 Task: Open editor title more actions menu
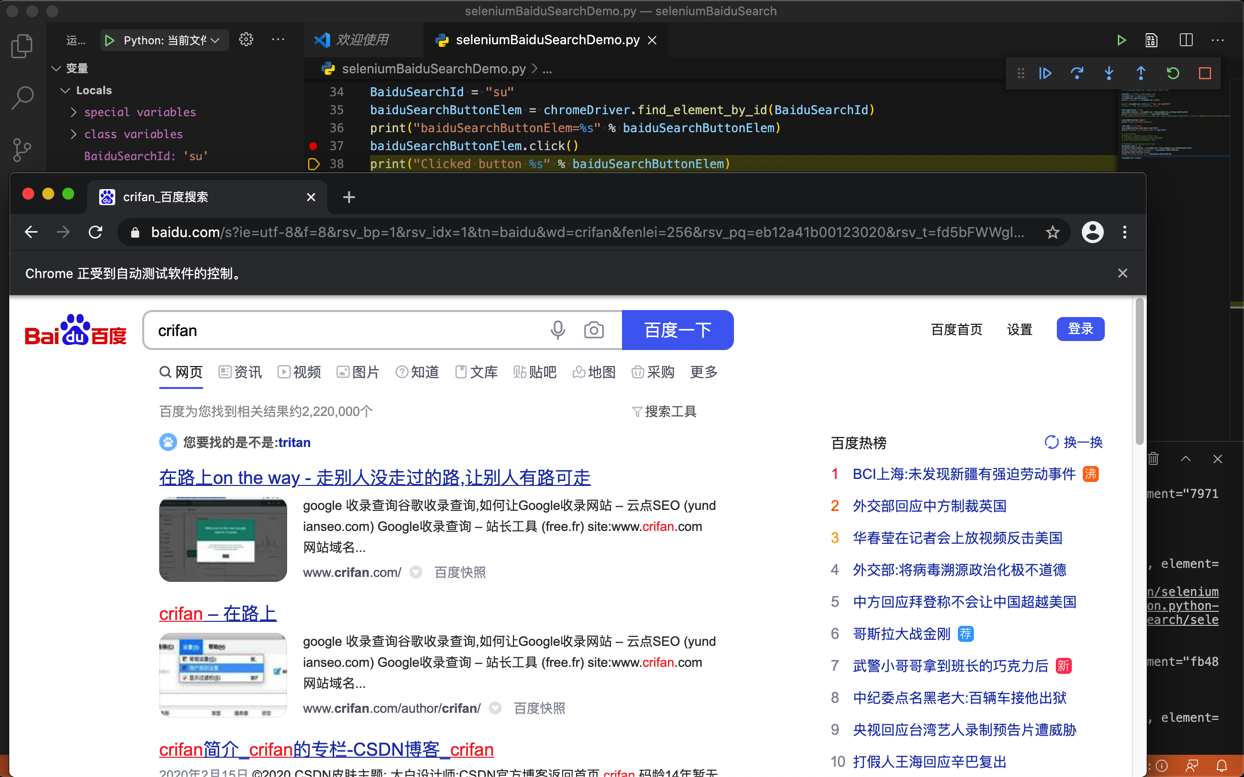1217,40
